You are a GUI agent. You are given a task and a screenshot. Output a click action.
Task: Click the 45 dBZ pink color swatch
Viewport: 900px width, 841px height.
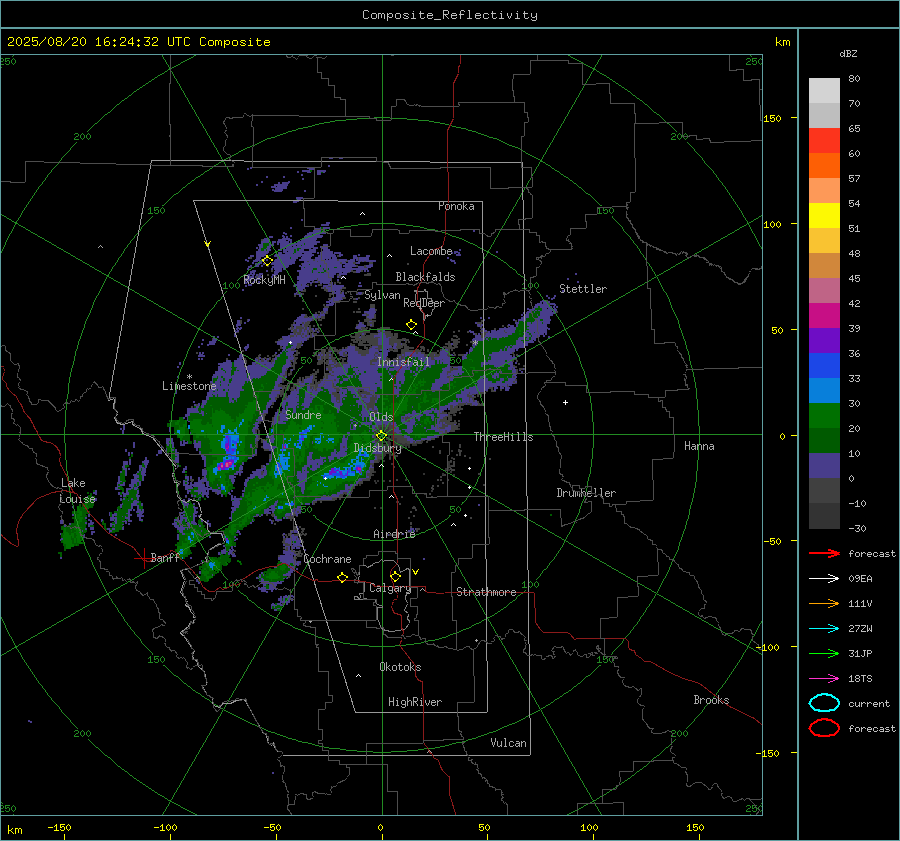[x=824, y=290]
